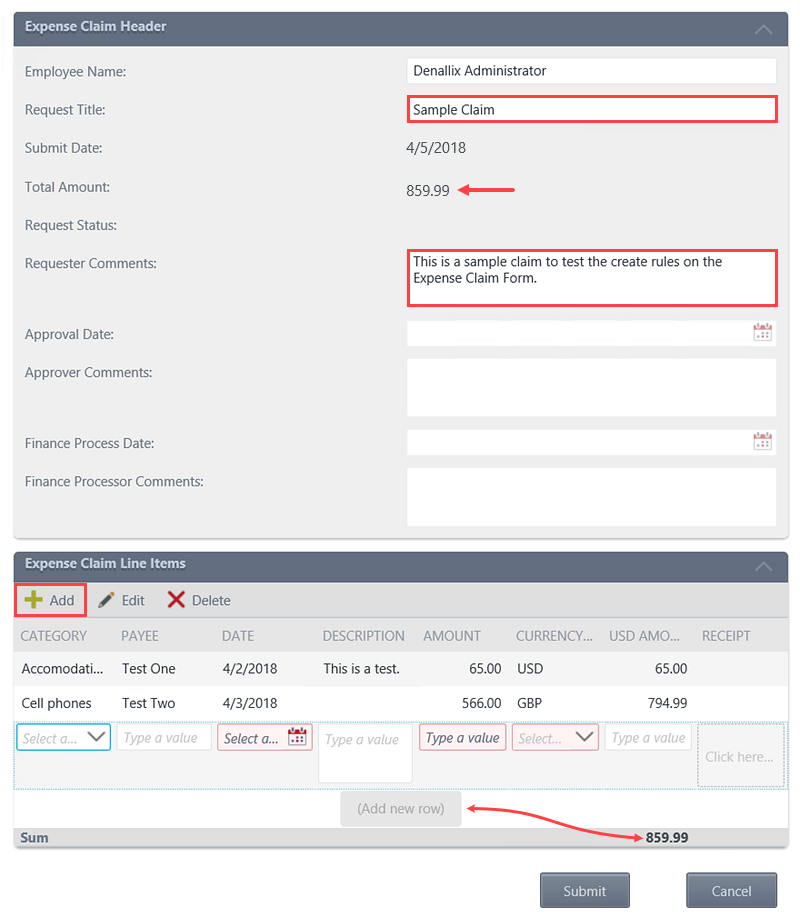
Task: Click the Add new row button
Action: click(400, 810)
